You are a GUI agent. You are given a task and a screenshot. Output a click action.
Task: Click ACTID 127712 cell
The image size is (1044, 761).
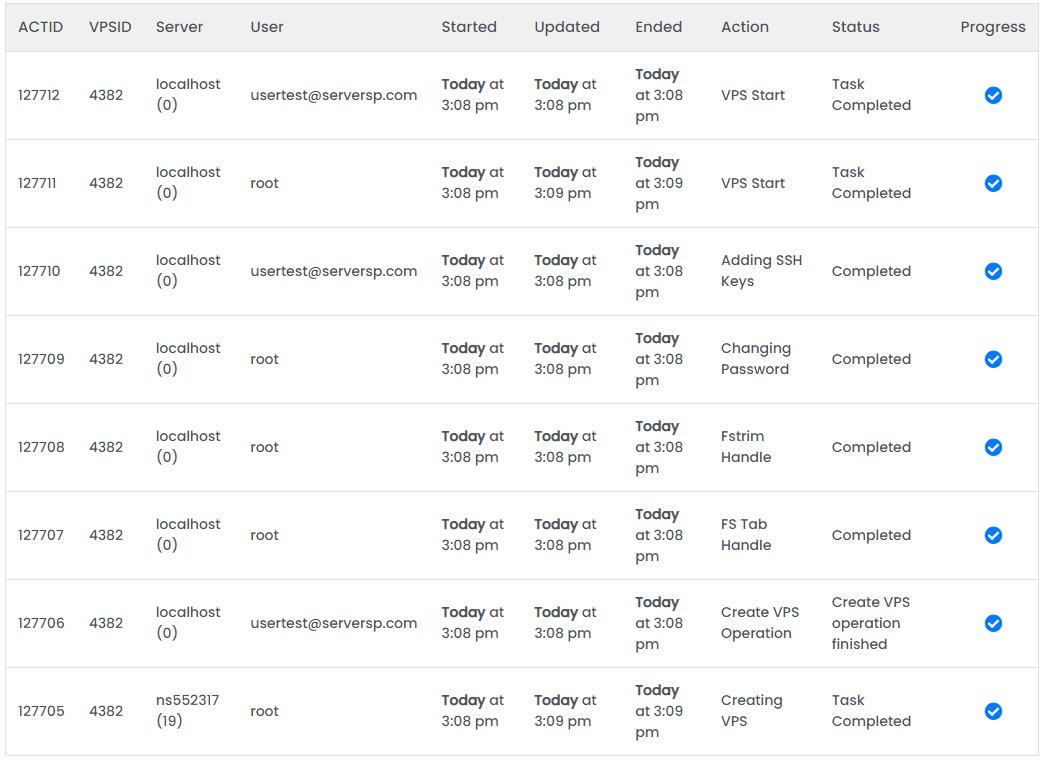(39, 95)
